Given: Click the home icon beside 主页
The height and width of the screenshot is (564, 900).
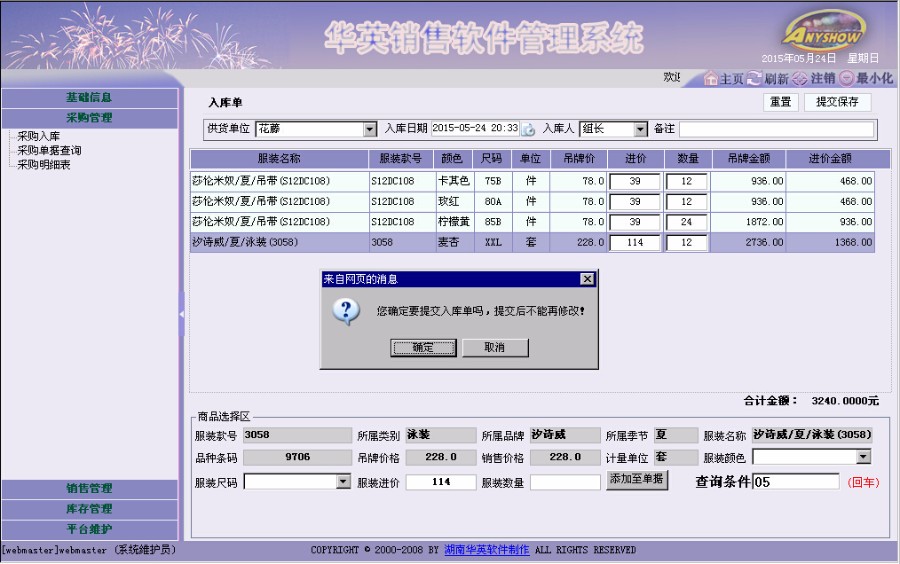Looking at the screenshot, I should tap(711, 79).
